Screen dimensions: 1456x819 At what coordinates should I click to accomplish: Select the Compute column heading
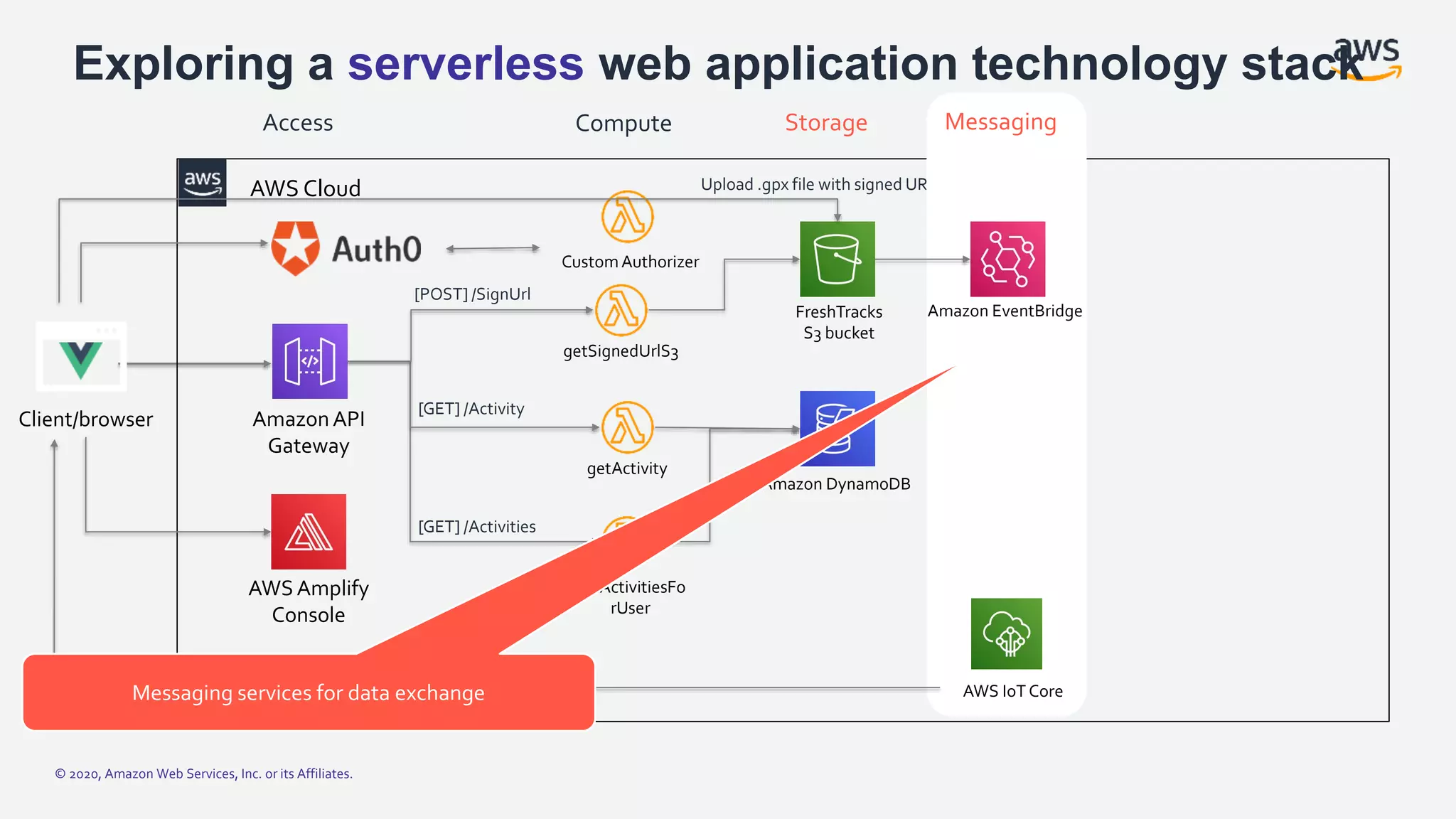click(x=623, y=124)
